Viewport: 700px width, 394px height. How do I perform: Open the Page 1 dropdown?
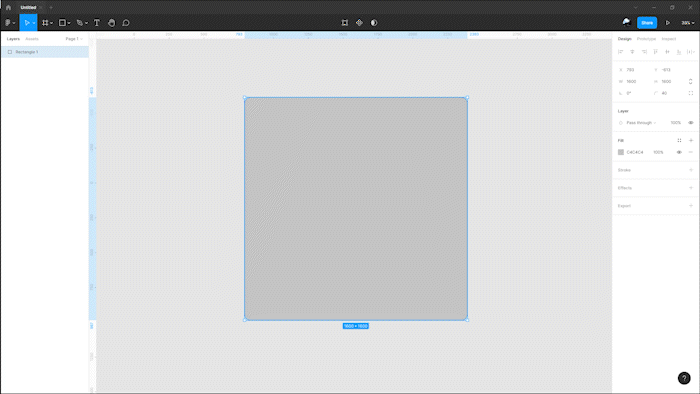74,39
